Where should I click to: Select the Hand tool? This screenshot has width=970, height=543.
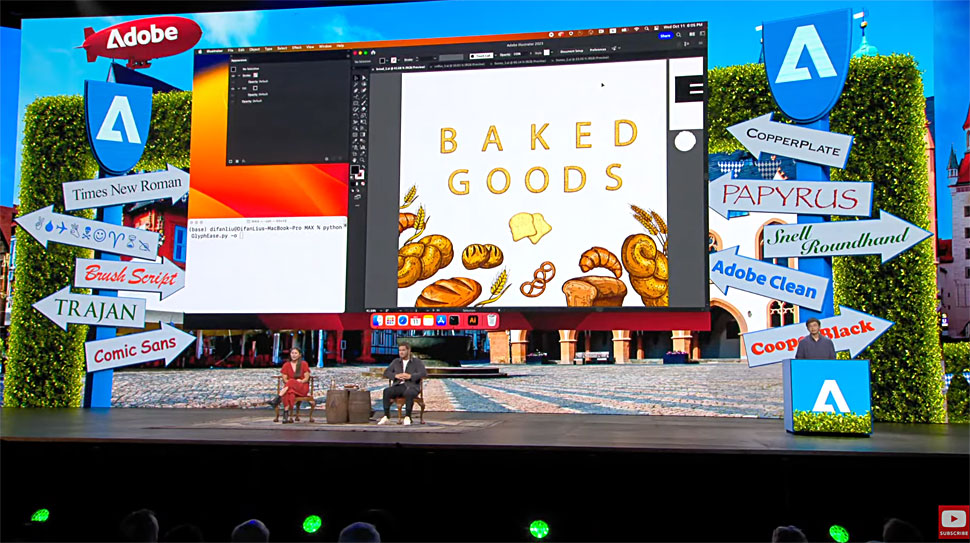tap(356, 160)
